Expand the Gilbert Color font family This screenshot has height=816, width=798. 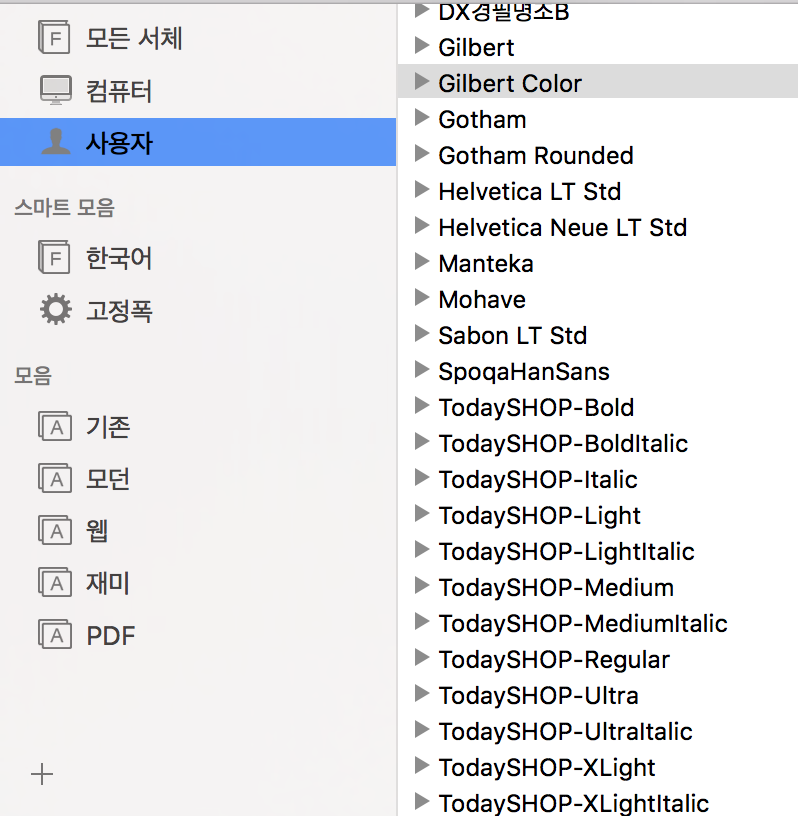point(422,81)
